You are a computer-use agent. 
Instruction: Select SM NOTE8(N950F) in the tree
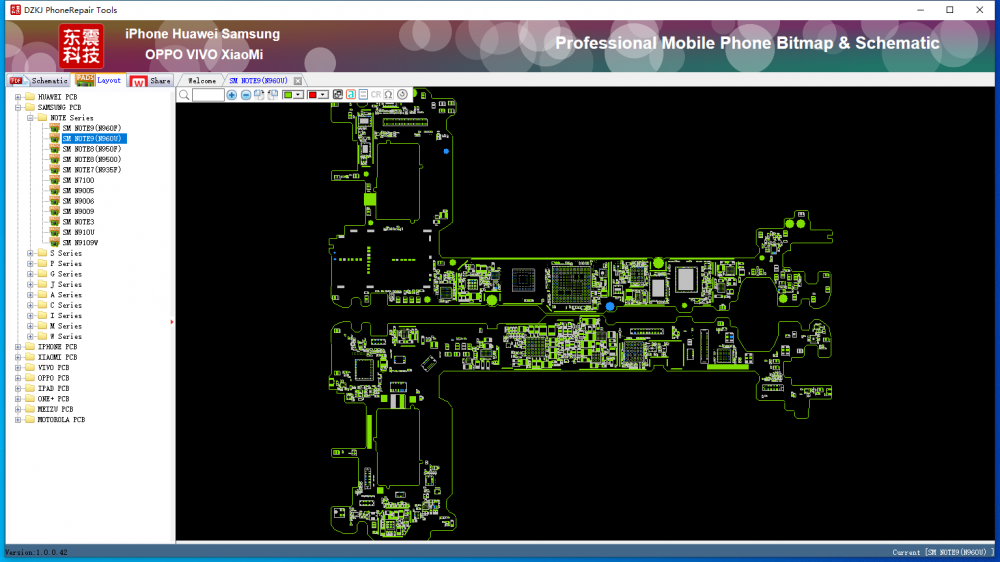point(91,149)
